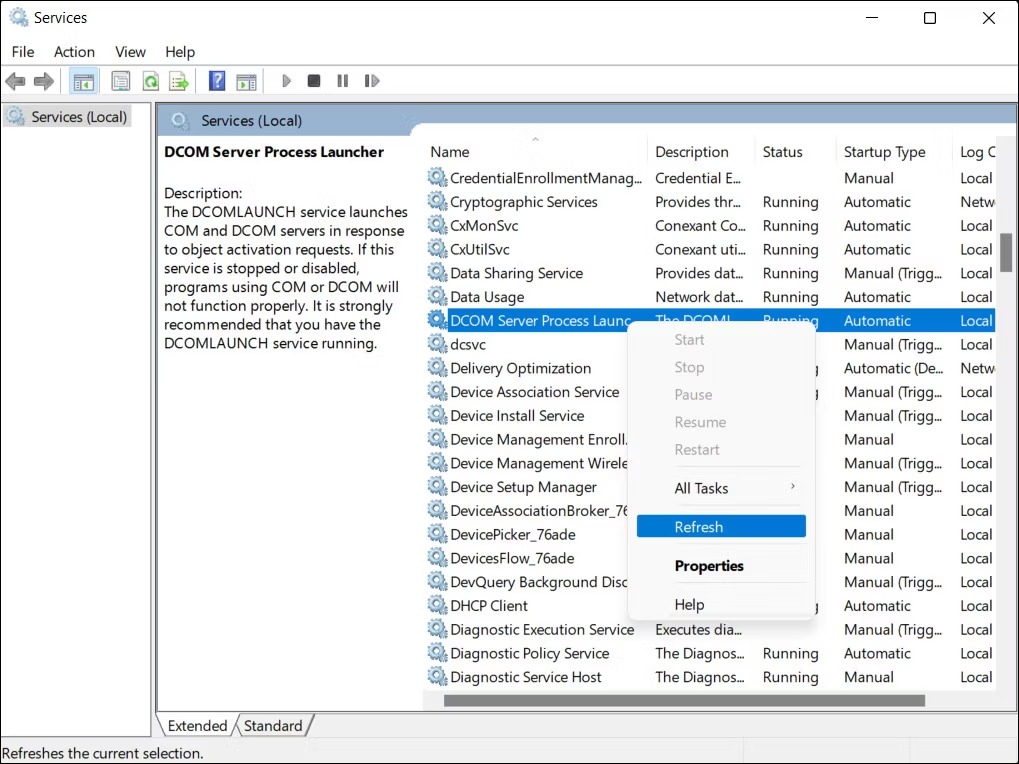1019x764 pixels.
Task: Click the Forward arrow toolbar icon
Action: [x=44, y=81]
